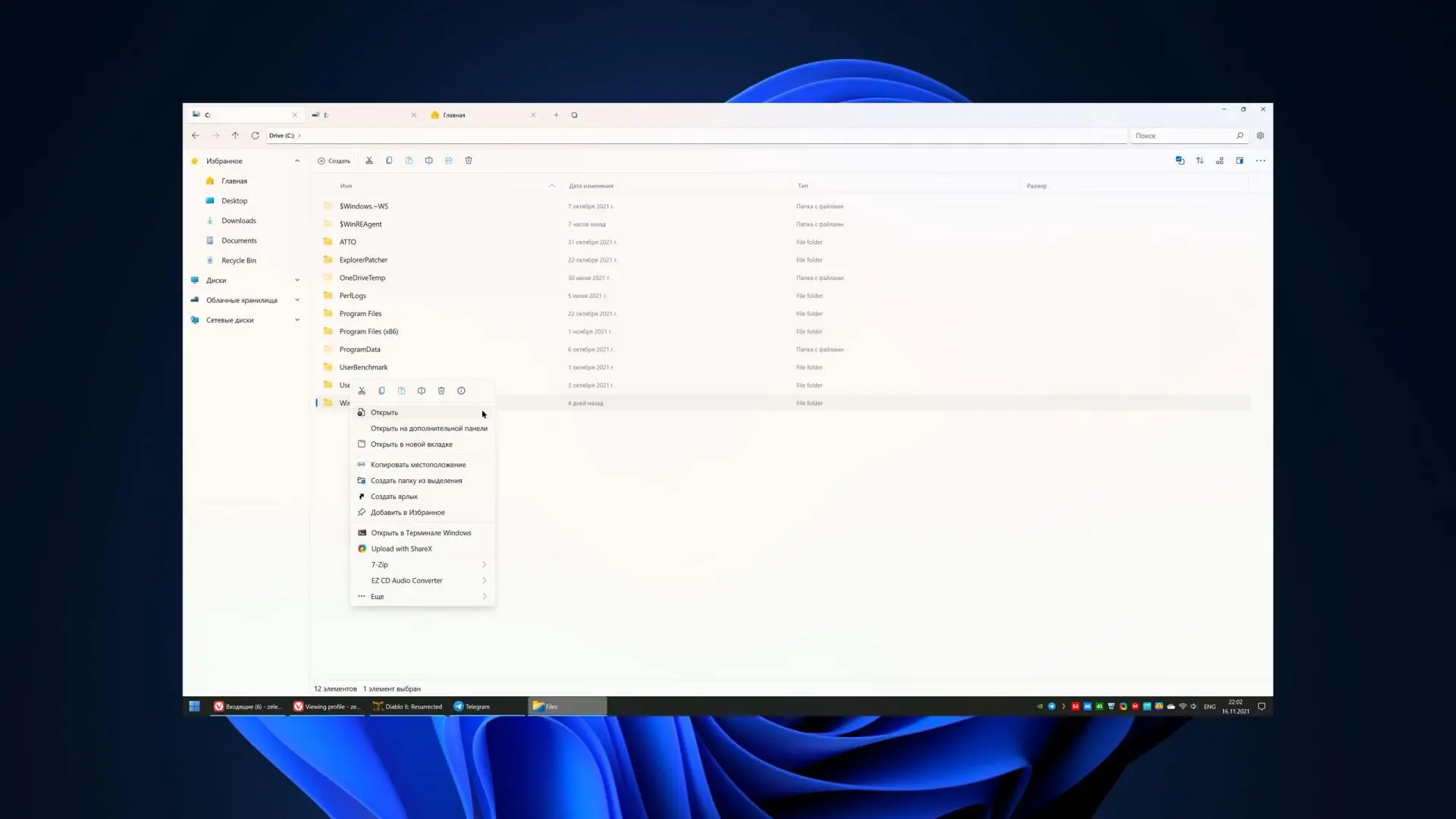Click the Delete trash icon in the main toolbar
The height and width of the screenshot is (819, 1456).
[469, 161]
